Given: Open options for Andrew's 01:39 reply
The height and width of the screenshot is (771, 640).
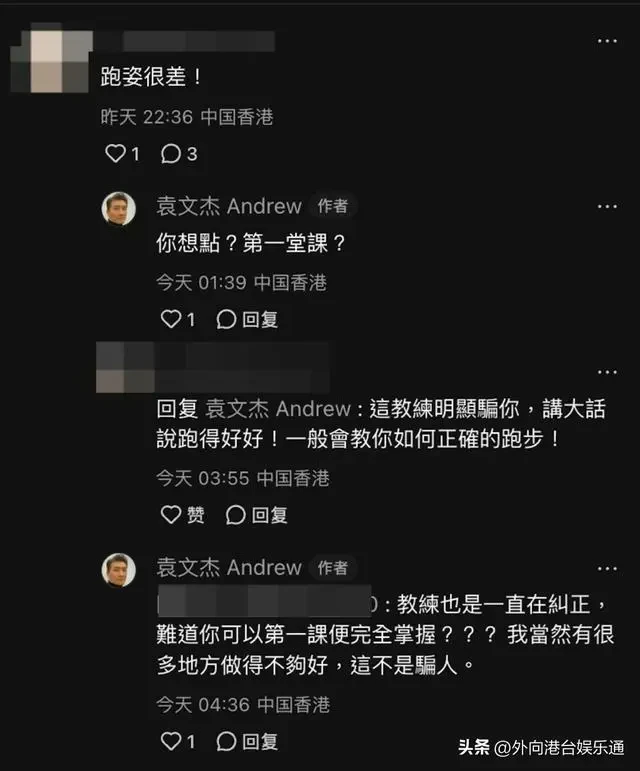Looking at the screenshot, I should [607, 207].
